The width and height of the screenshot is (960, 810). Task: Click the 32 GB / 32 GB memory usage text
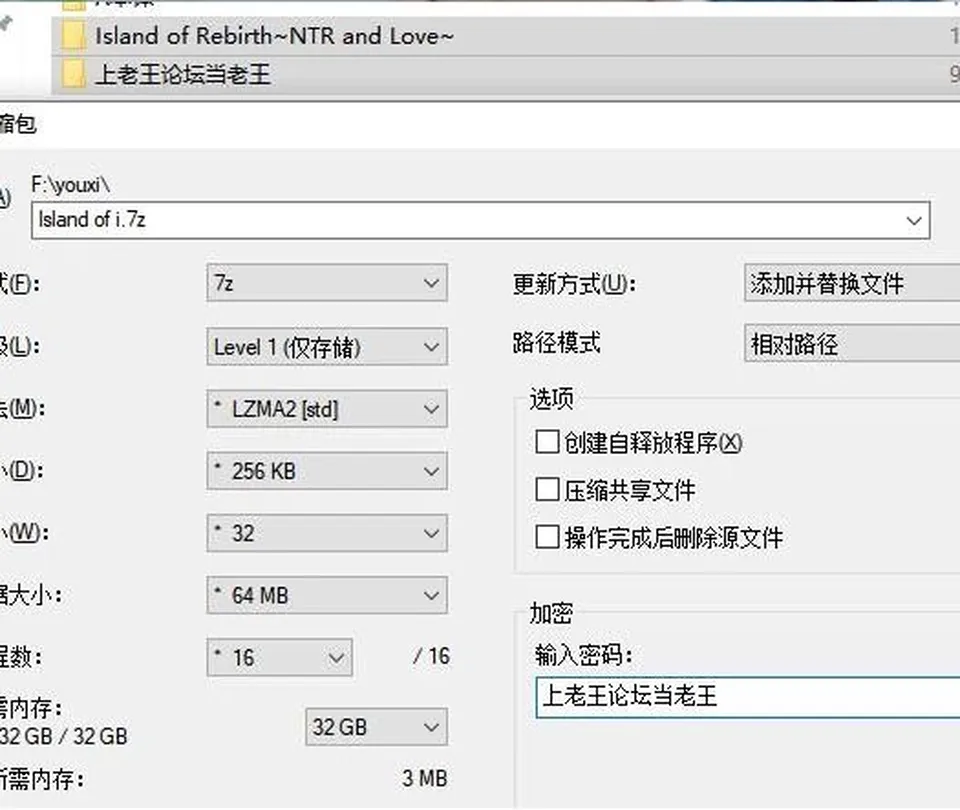pyautogui.click(x=64, y=736)
